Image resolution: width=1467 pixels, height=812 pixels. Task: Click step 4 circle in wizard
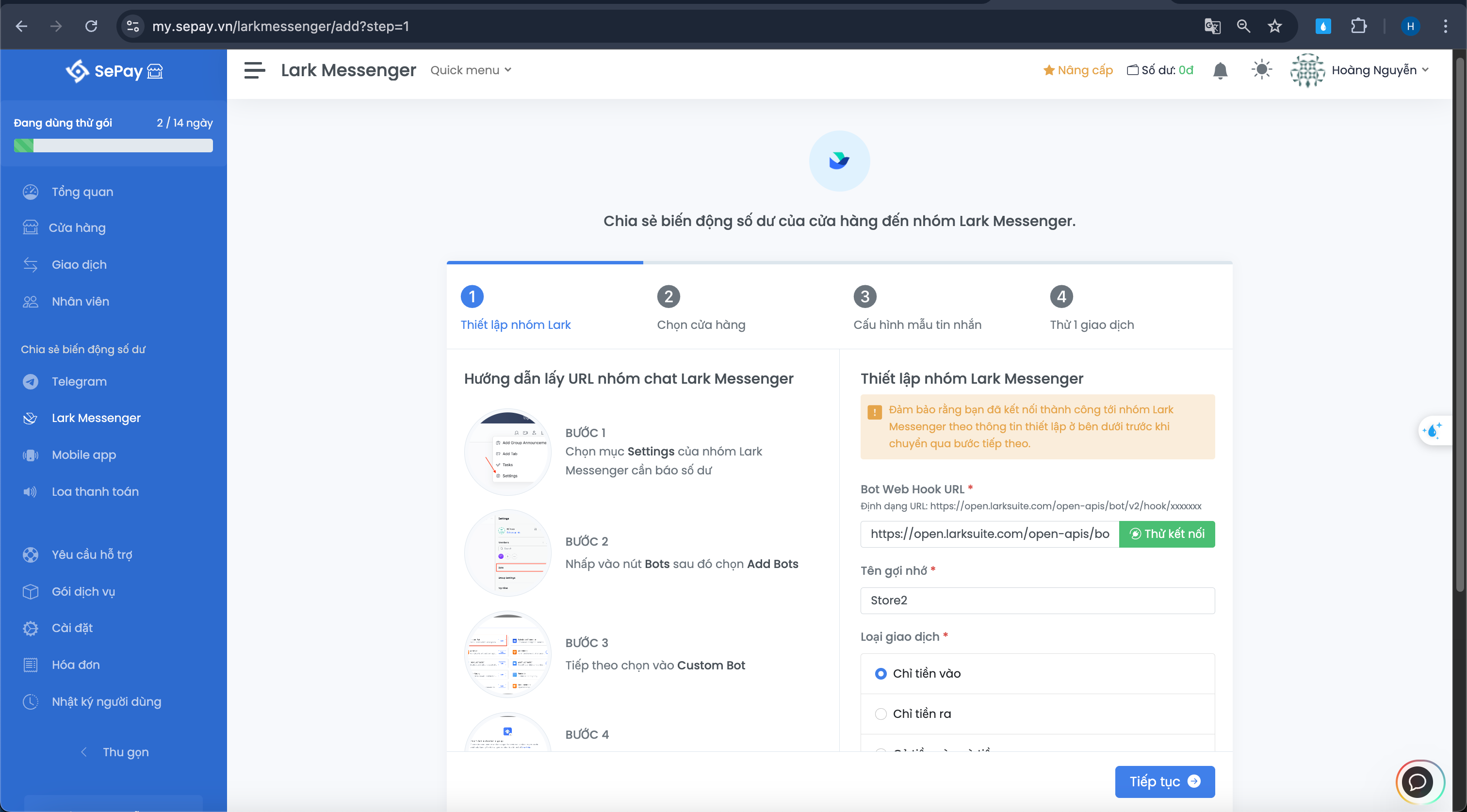click(1061, 297)
